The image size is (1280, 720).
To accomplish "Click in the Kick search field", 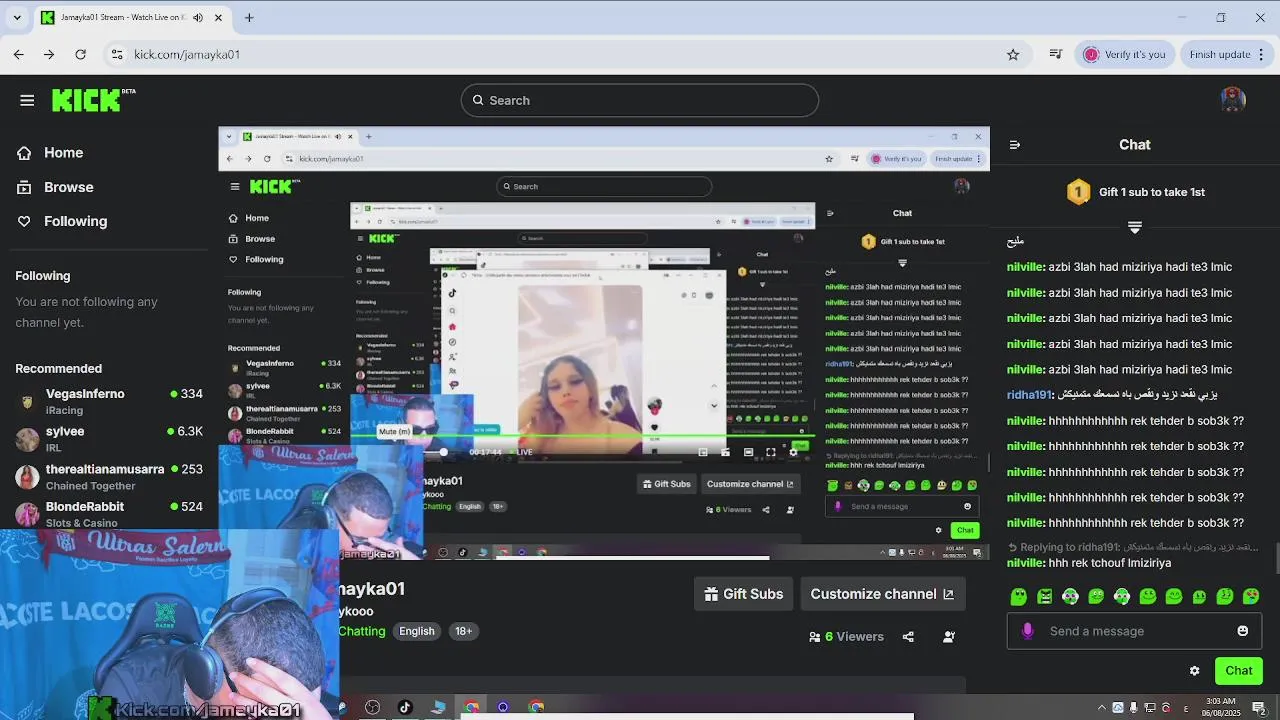I will pos(640,100).
